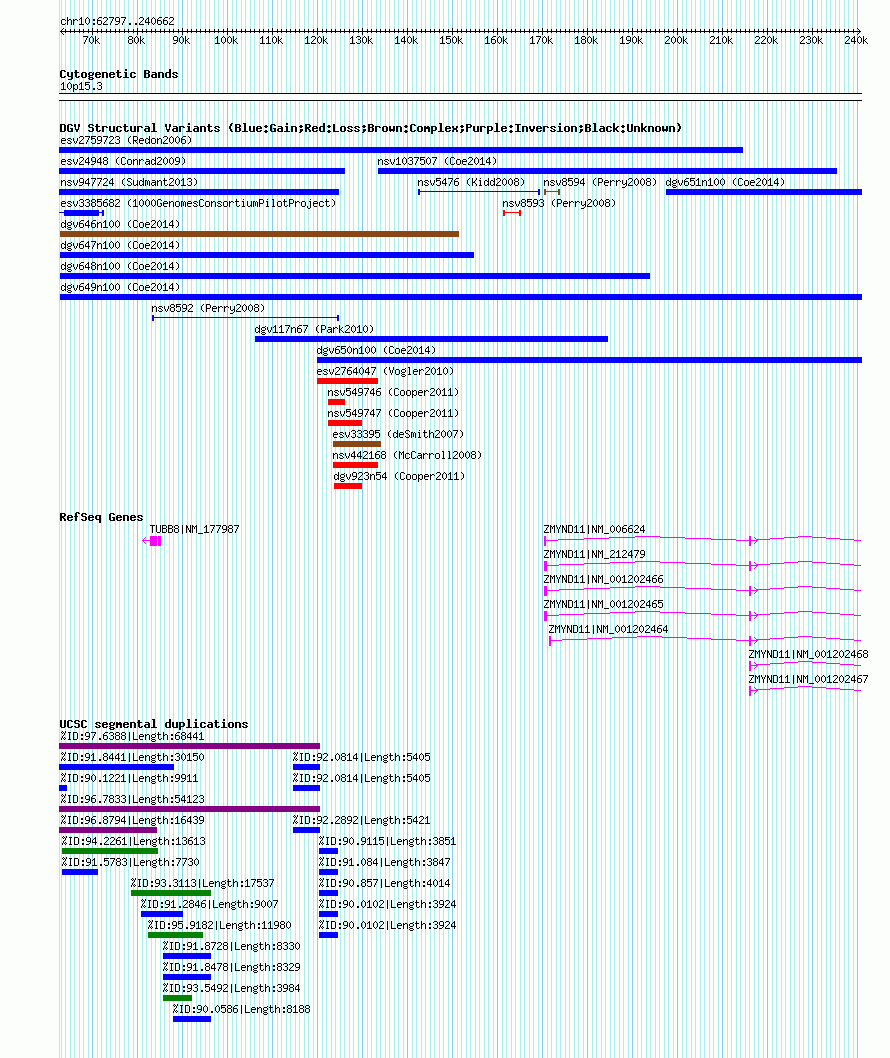Choose transcript label ZMYND11|NM_001202464
This screenshot has width=890, height=1058.
(609, 629)
